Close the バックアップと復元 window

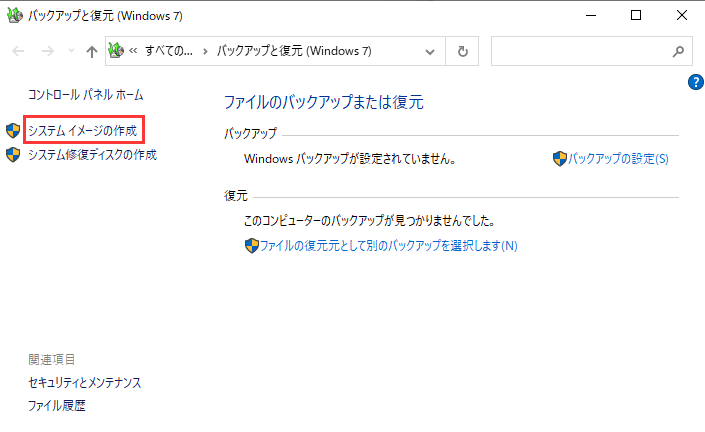click(x=682, y=15)
